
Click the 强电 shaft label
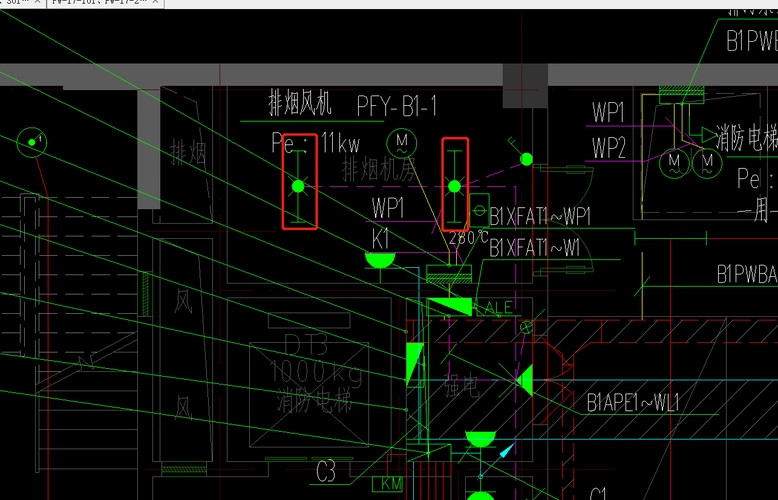click(x=461, y=386)
